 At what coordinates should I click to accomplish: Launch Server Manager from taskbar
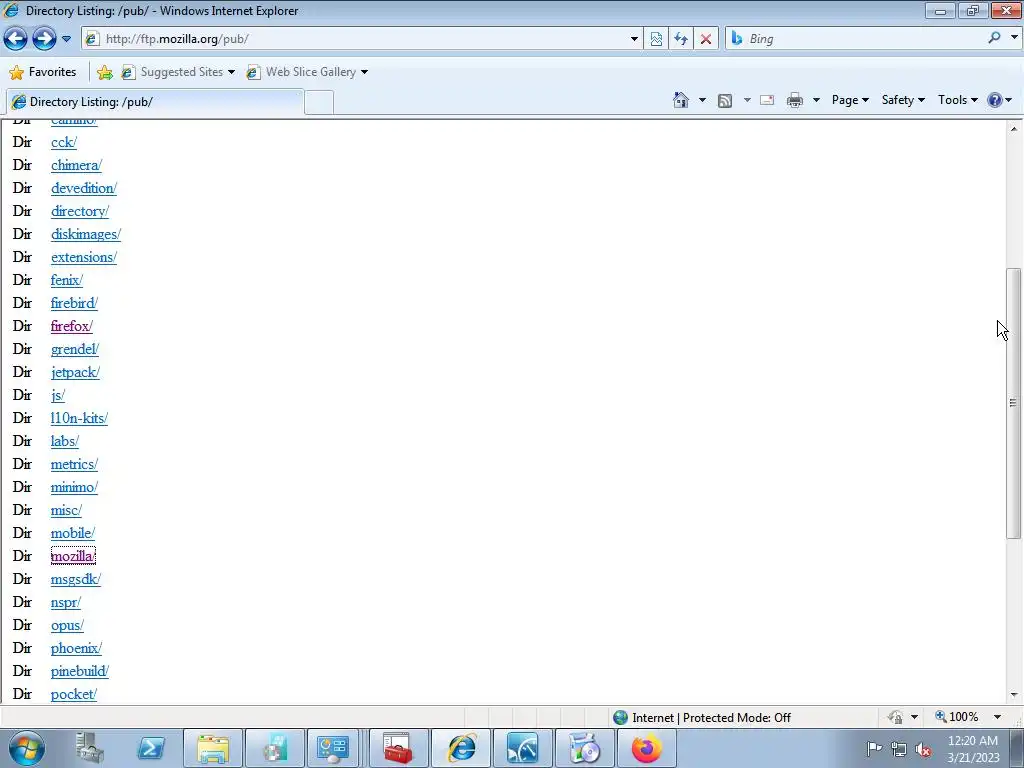pos(89,748)
